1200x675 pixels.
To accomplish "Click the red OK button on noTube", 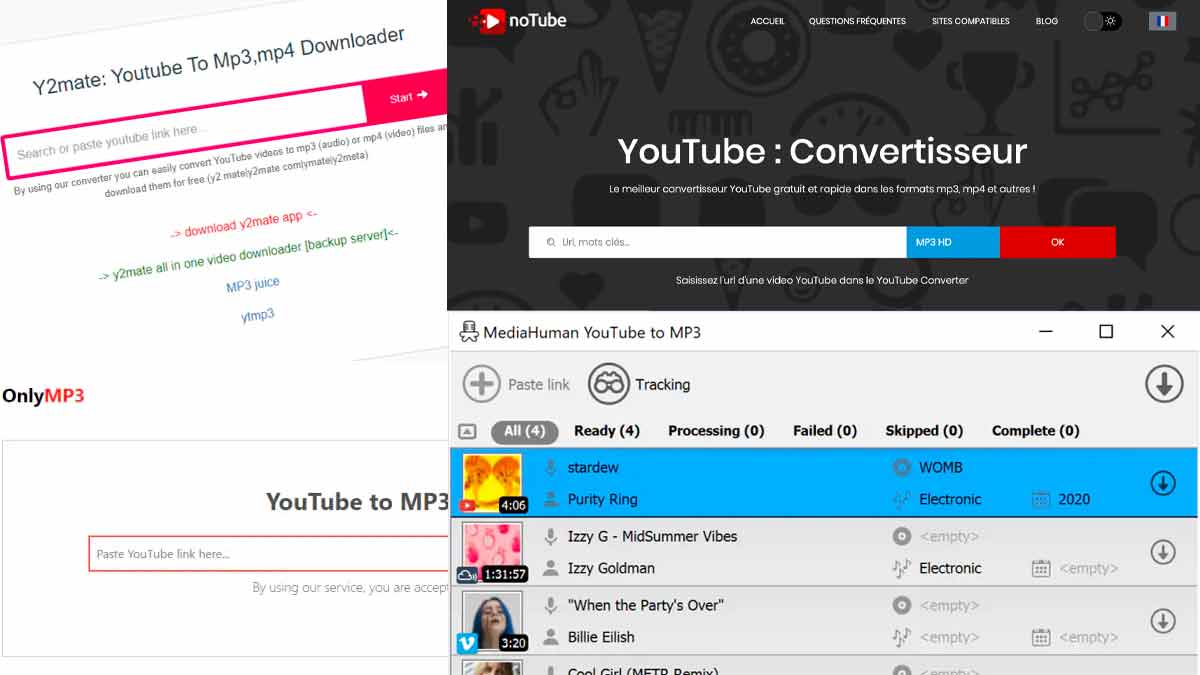I will [x=1057, y=241].
